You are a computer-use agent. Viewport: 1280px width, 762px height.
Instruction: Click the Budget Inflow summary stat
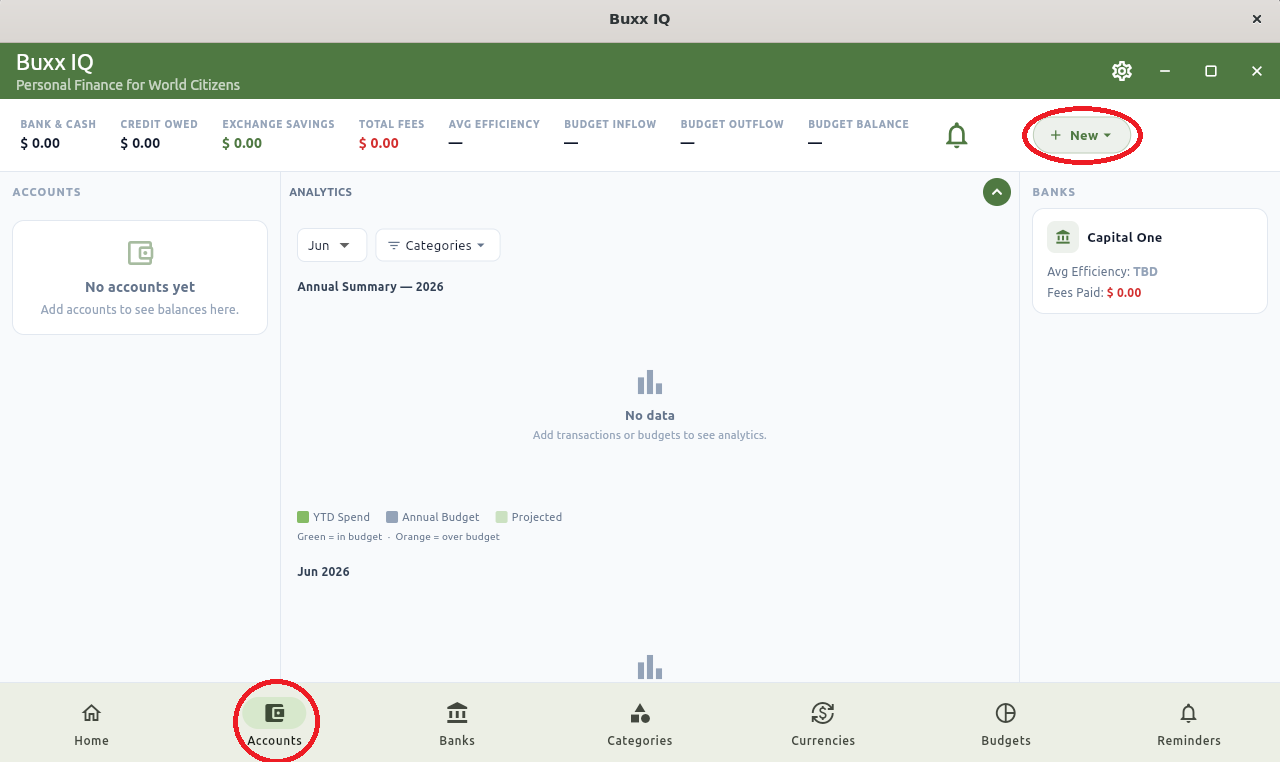click(x=610, y=134)
